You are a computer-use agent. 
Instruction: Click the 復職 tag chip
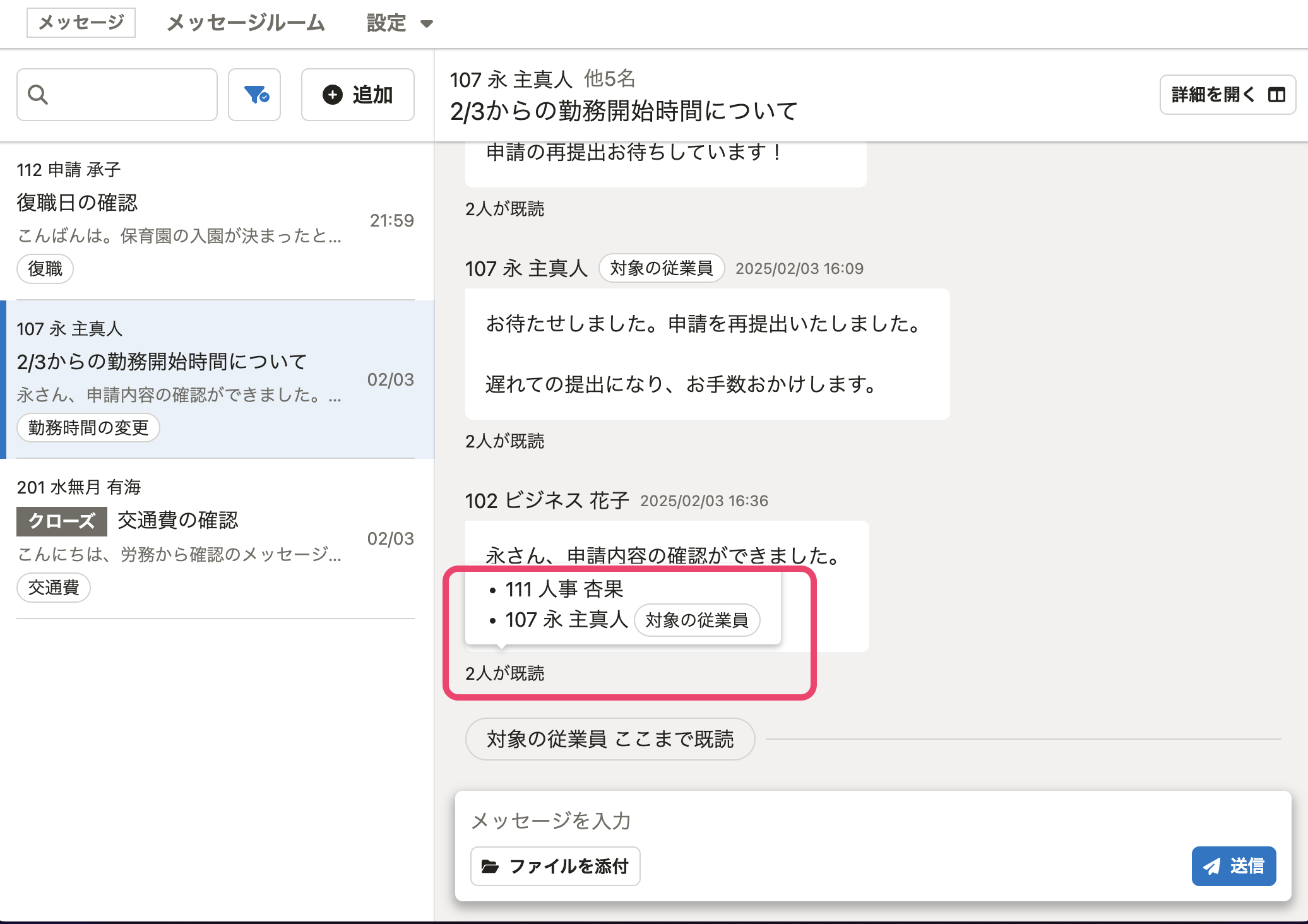[45, 269]
